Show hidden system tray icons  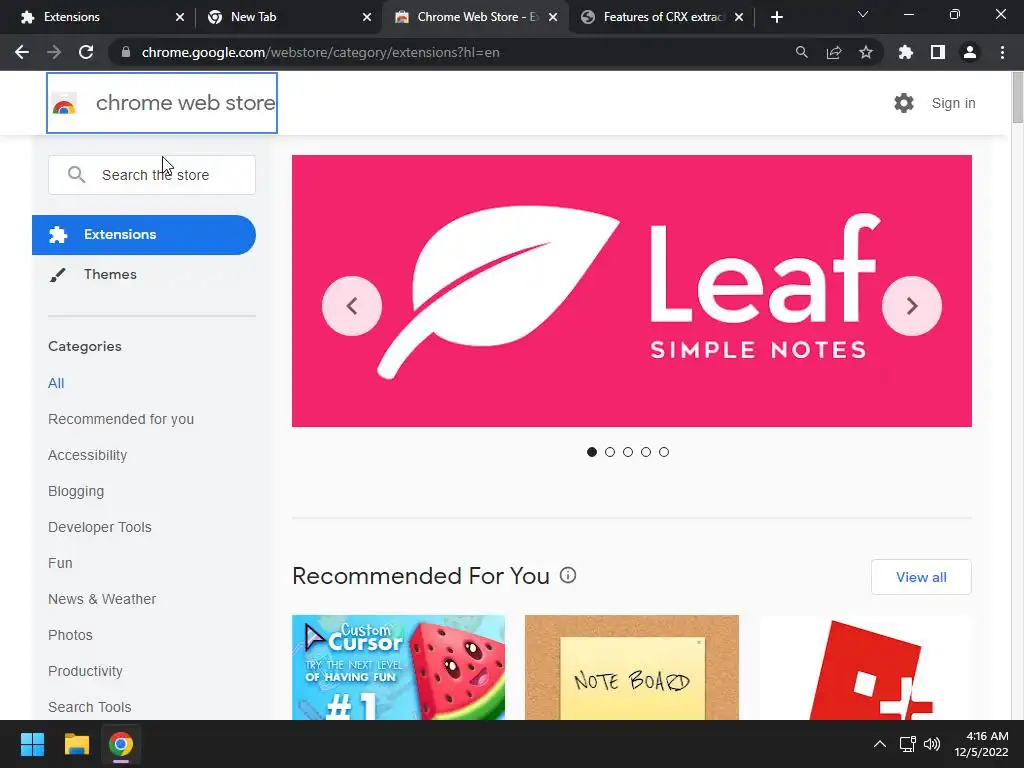coord(880,744)
